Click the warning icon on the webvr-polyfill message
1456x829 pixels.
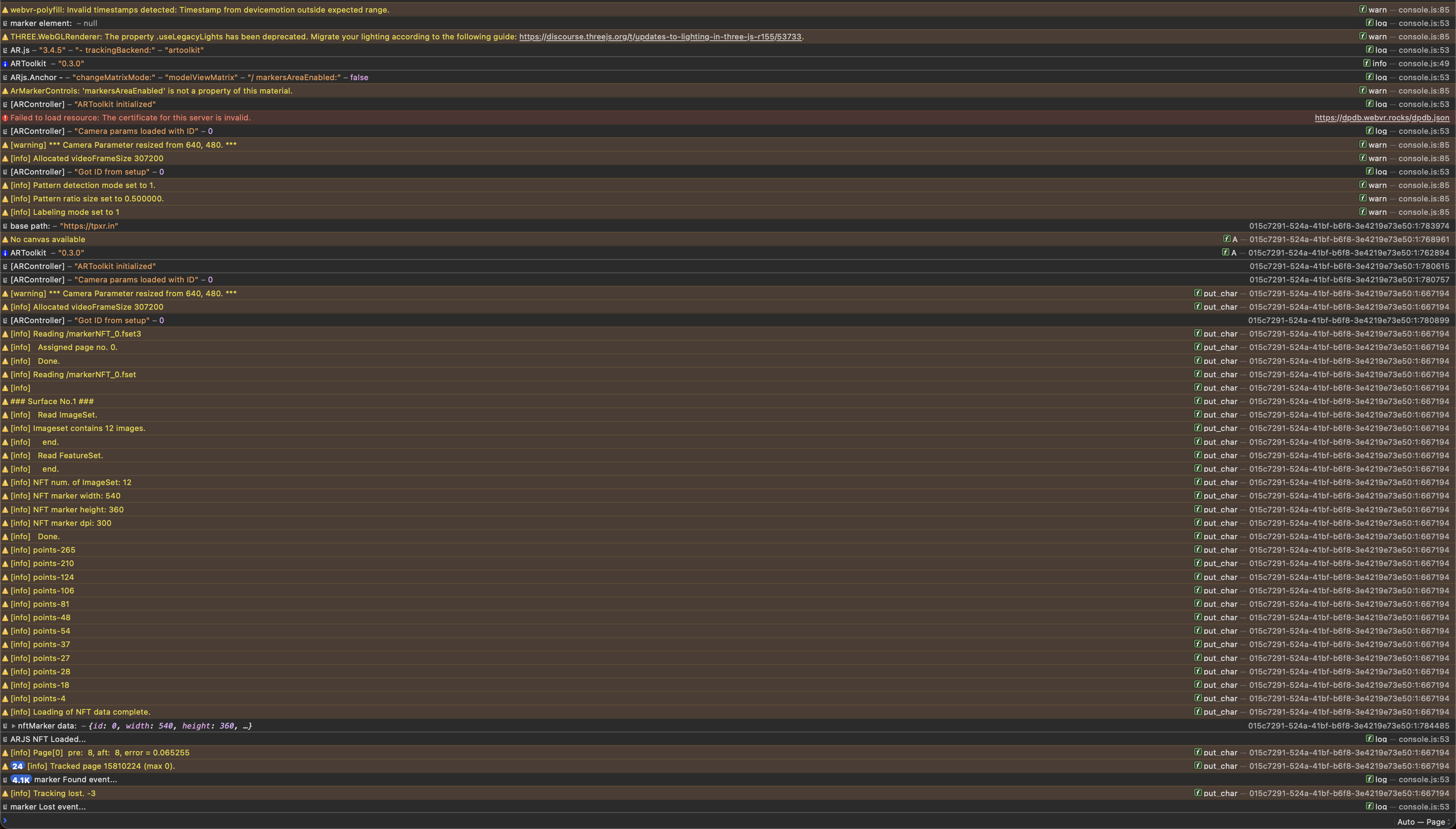5,10
